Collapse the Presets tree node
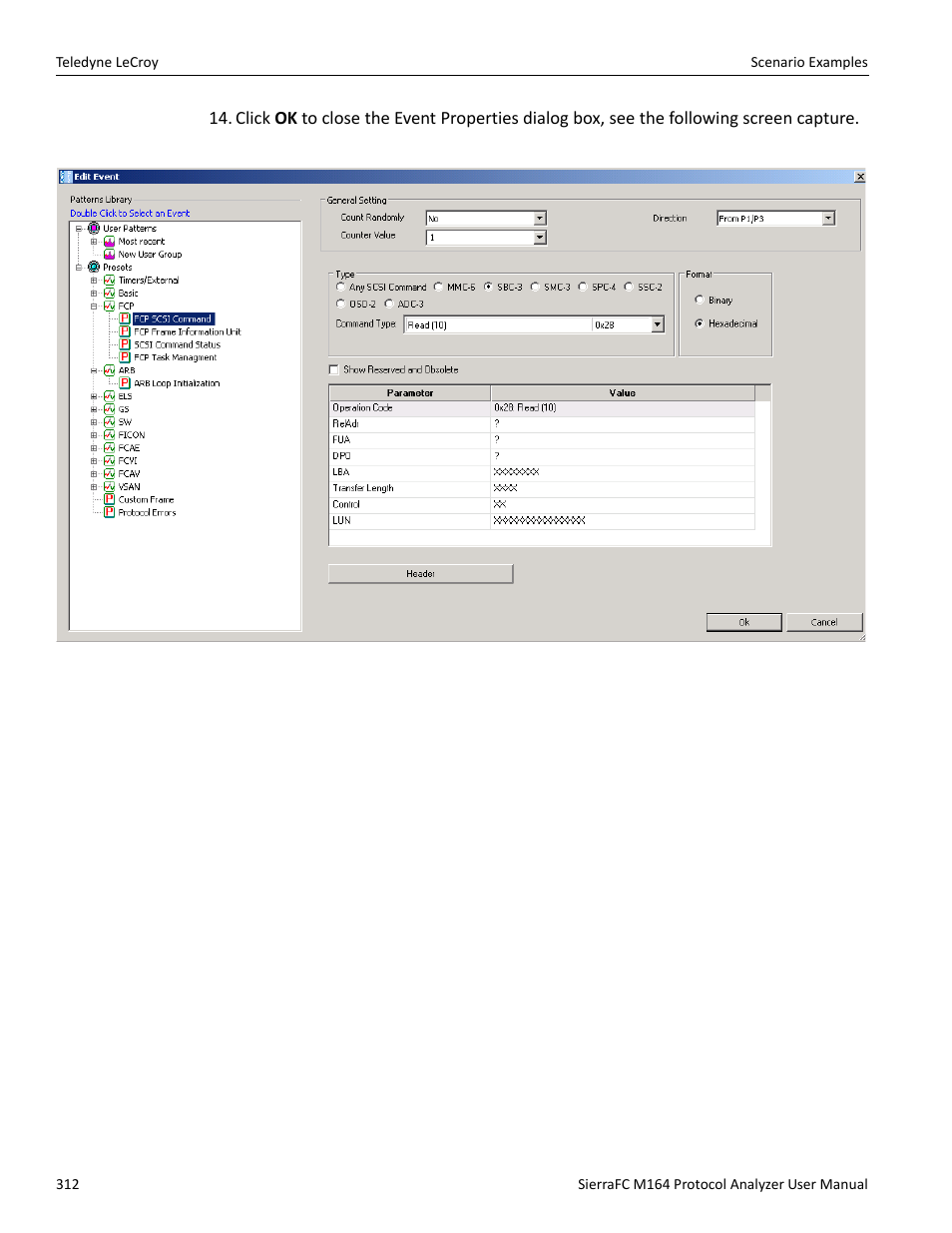The image size is (952, 1233). [x=79, y=268]
